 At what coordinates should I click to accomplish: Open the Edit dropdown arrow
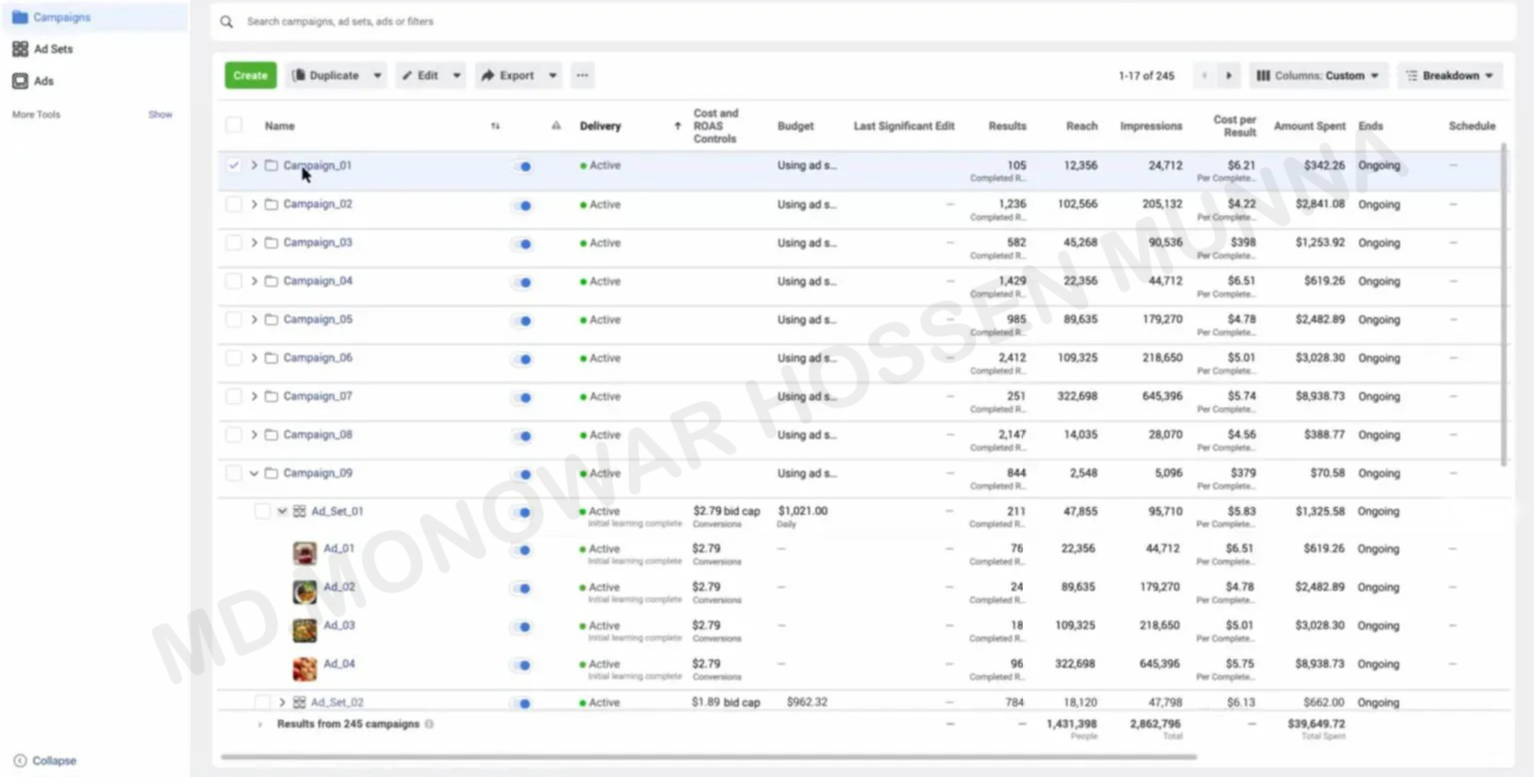click(x=457, y=75)
